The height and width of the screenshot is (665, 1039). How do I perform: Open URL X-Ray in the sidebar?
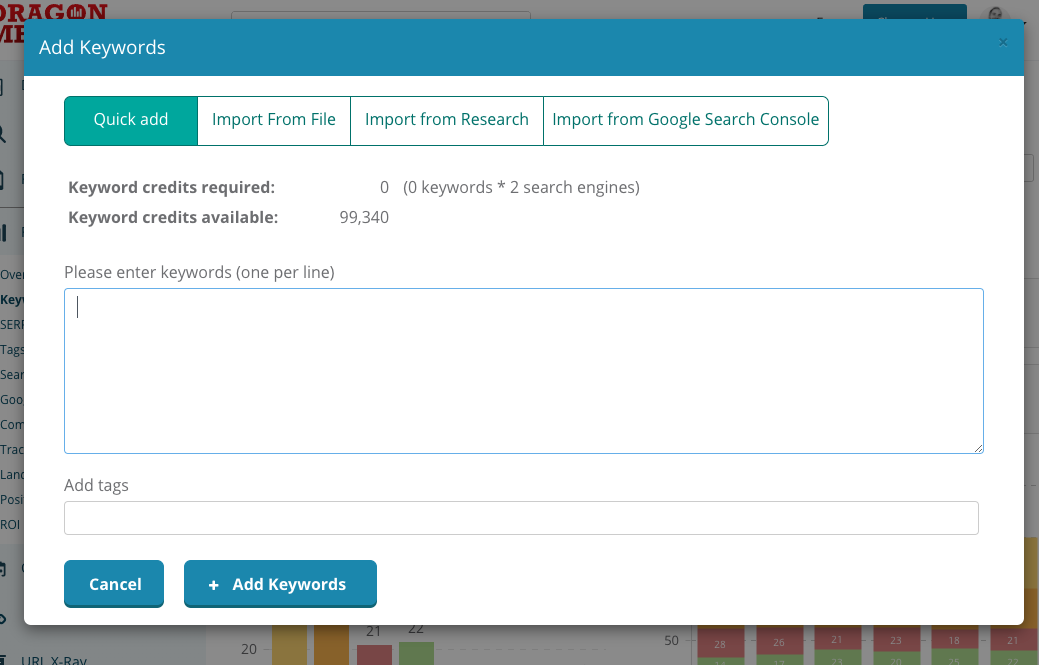pyautogui.click(x=50, y=659)
